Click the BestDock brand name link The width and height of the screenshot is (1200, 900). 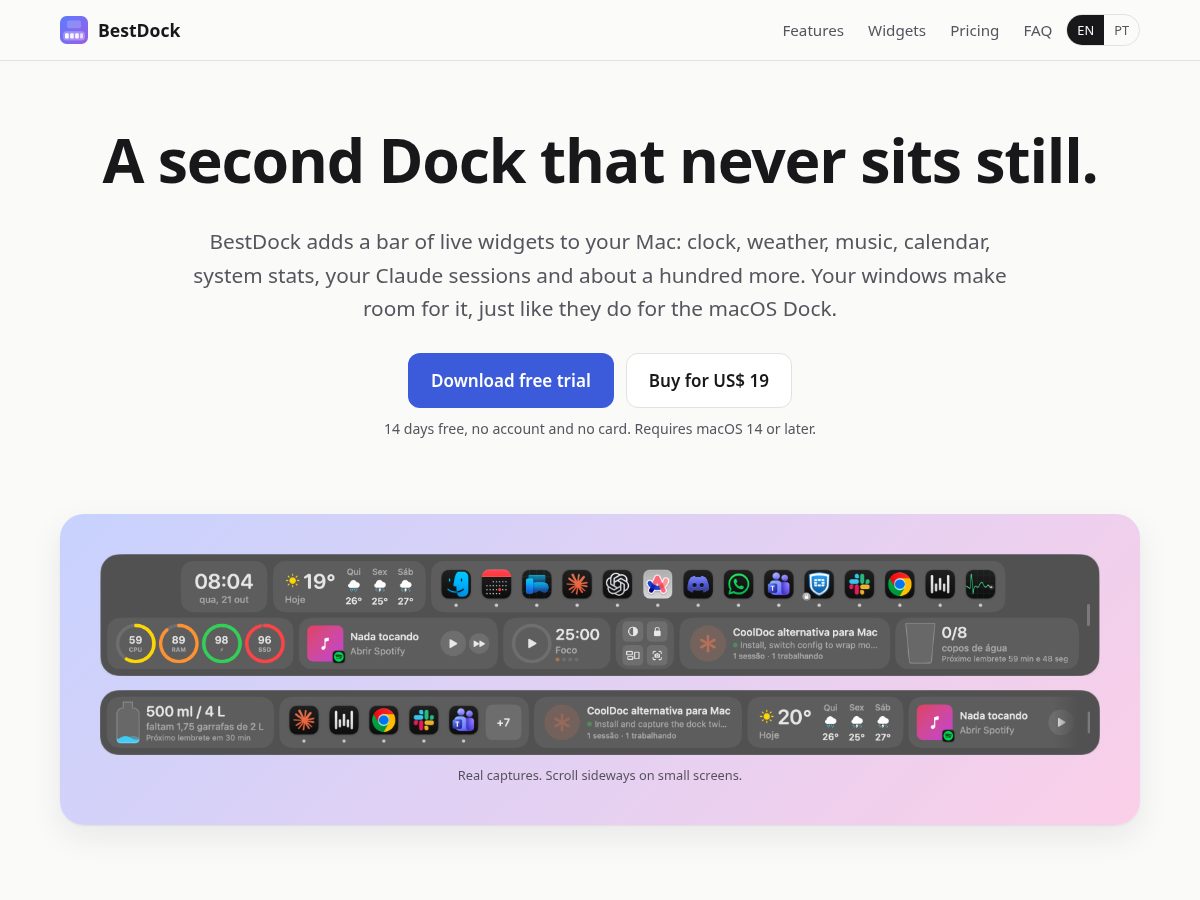coord(139,30)
